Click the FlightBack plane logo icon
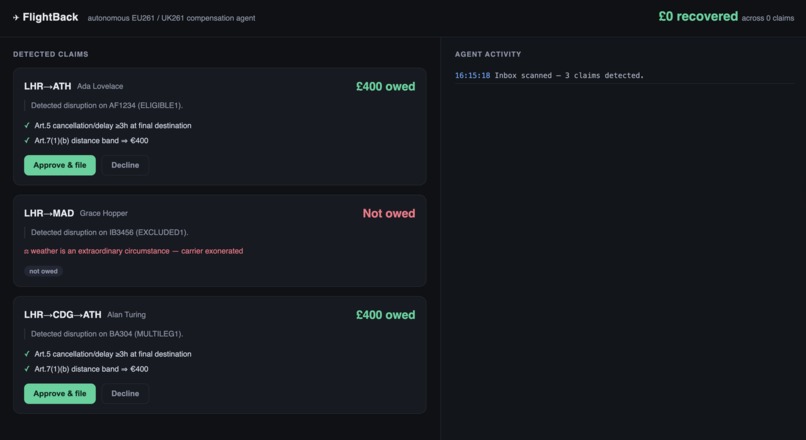This screenshot has height=440, width=806. (x=16, y=17)
